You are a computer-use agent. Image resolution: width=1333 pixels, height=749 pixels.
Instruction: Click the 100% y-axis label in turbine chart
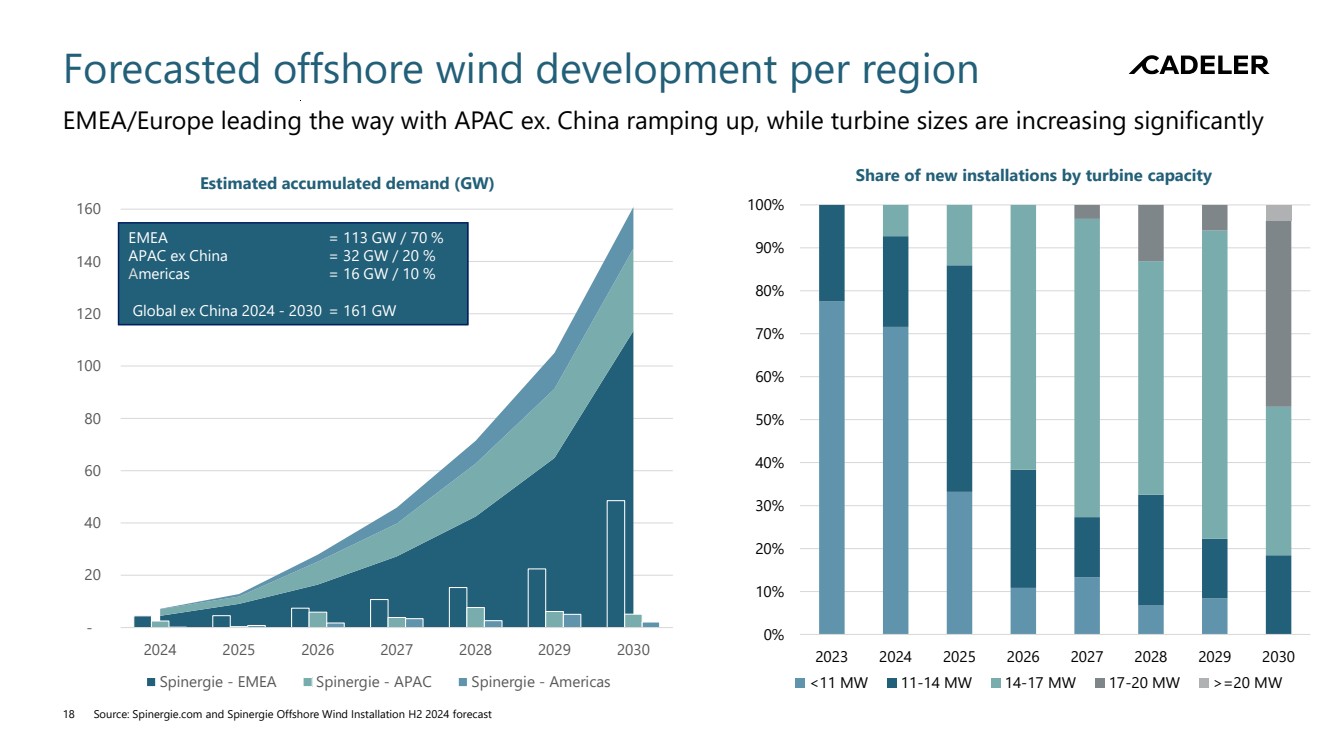click(766, 205)
